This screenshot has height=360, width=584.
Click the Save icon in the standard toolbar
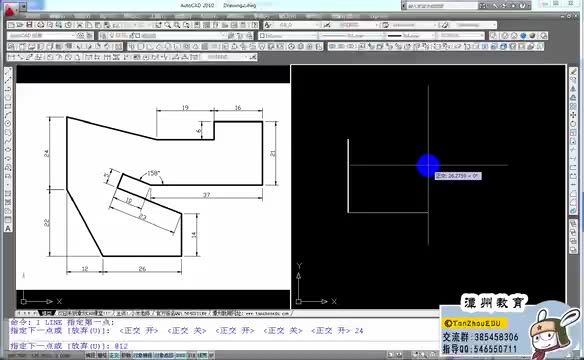29,25
